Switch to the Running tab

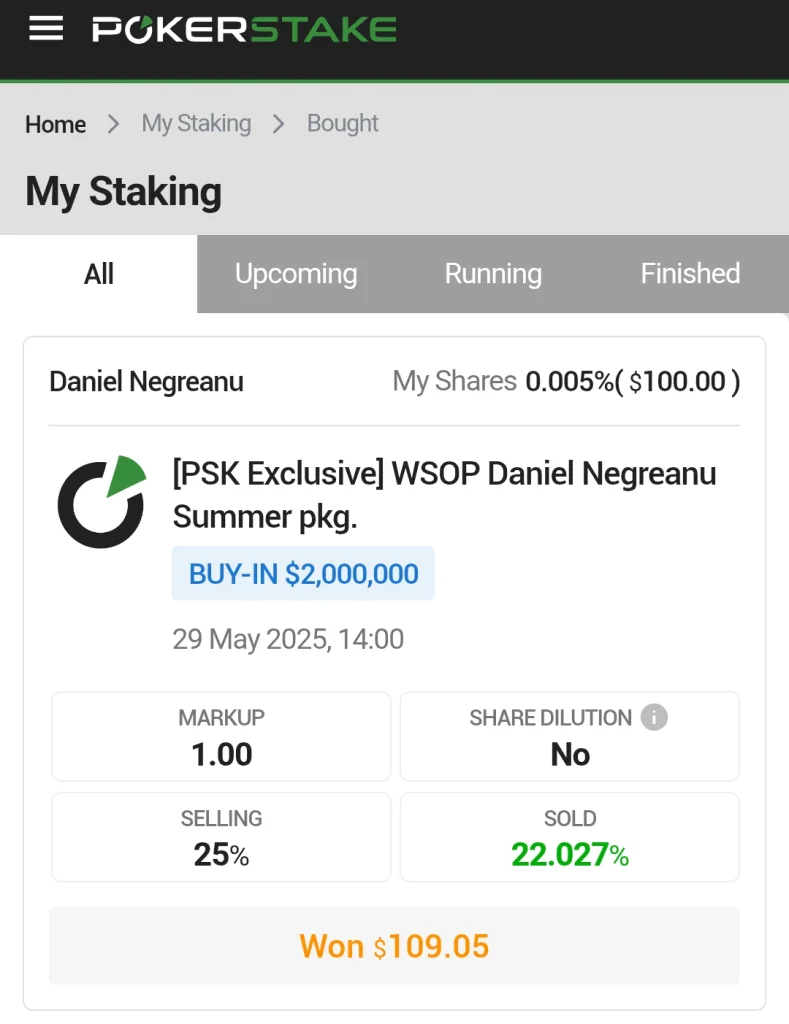click(x=493, y=274)
